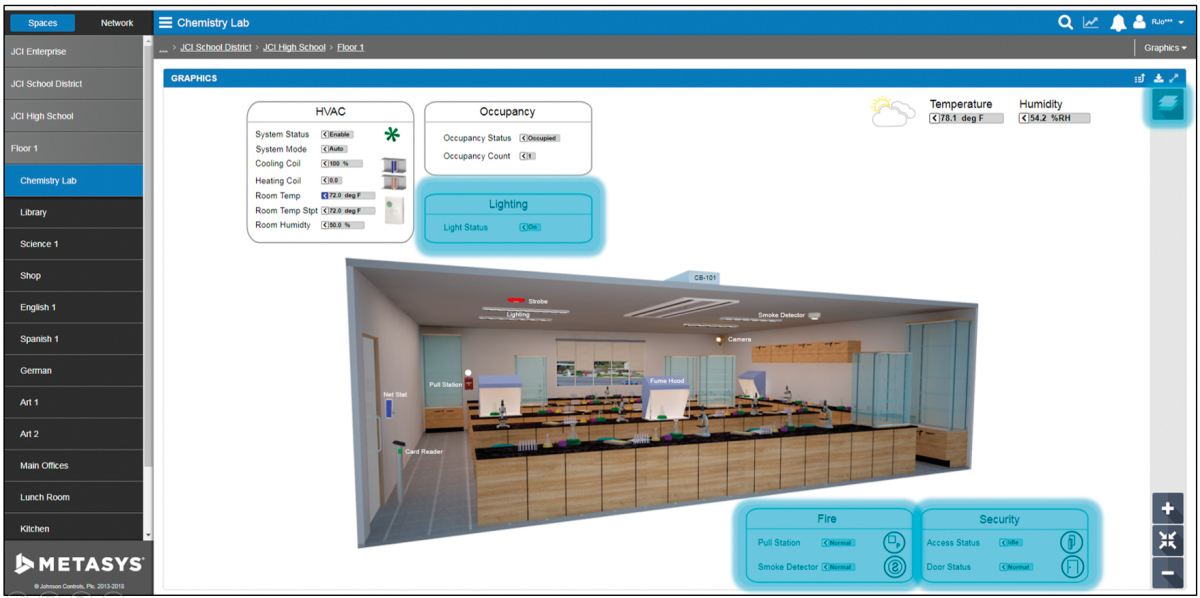The height and width of the screenshot is (598, 1200).
Task: Zoom out with the minus button
Action: (x=1167, y=573)
